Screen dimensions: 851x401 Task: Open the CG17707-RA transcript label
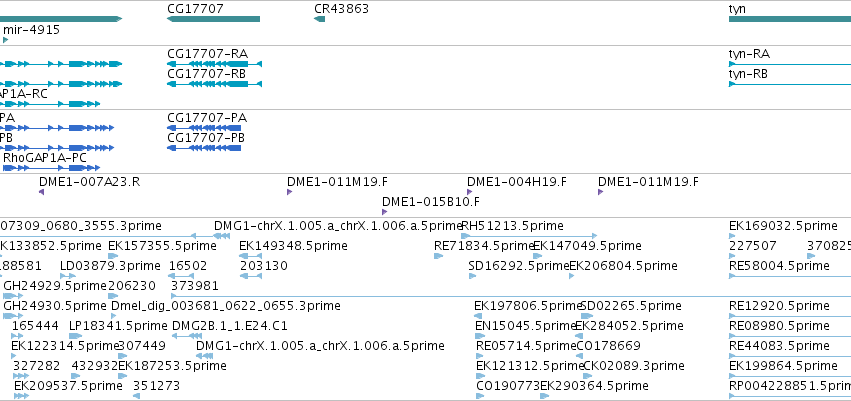click(x=207, y=54)
